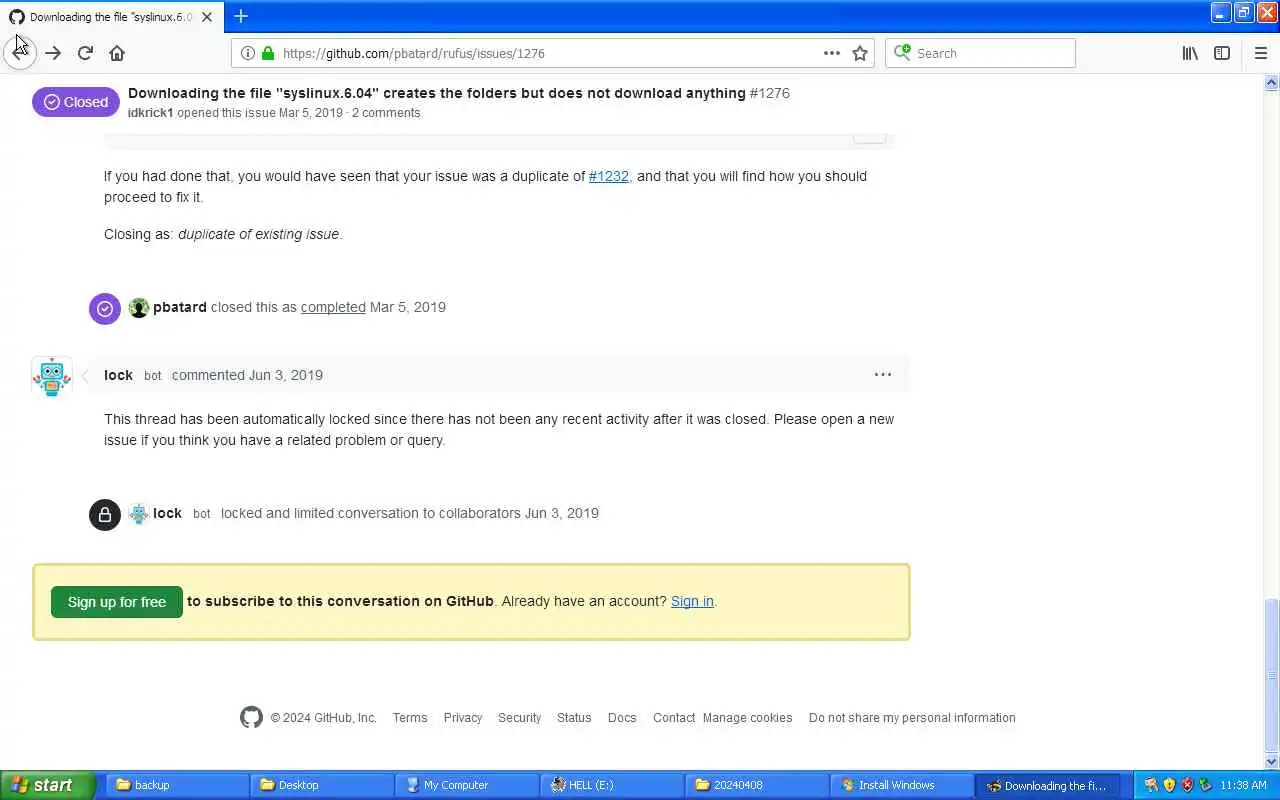Switch to 'Install Windows' taskbar item
The image size is (1280, 800).
(901, 785)
